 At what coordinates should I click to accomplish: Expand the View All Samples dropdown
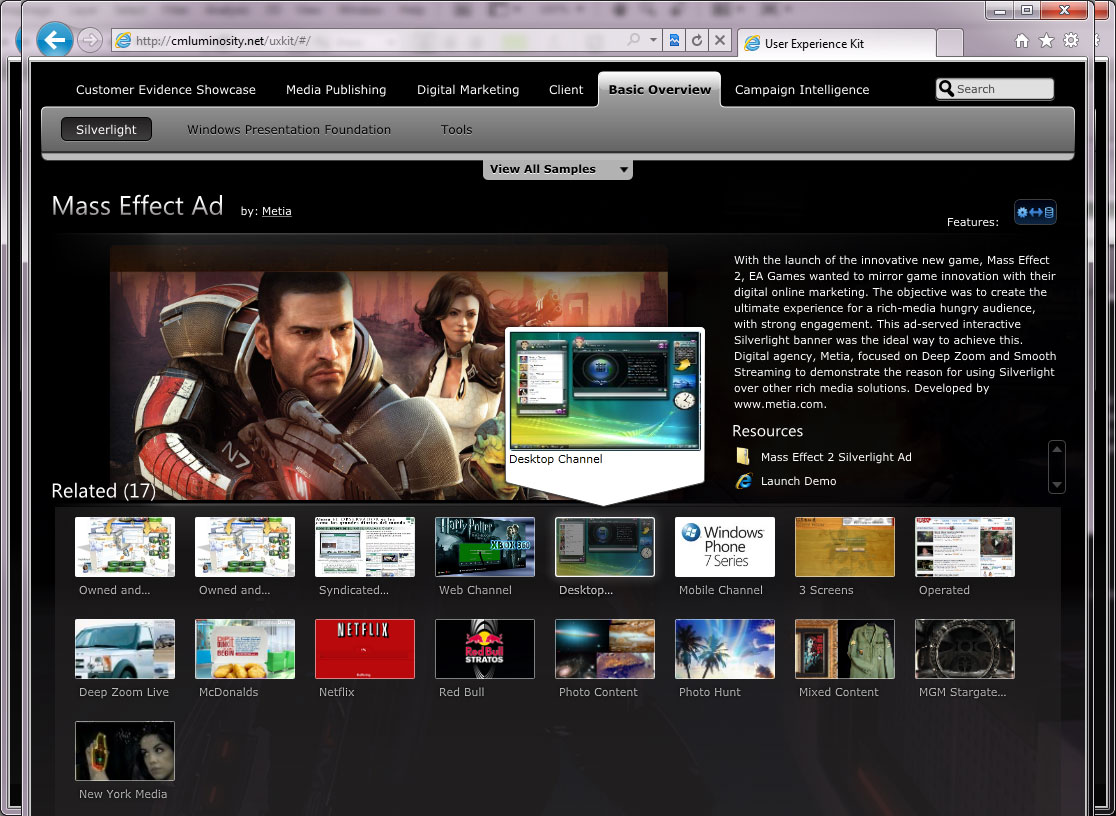click(x=558, y=169)
